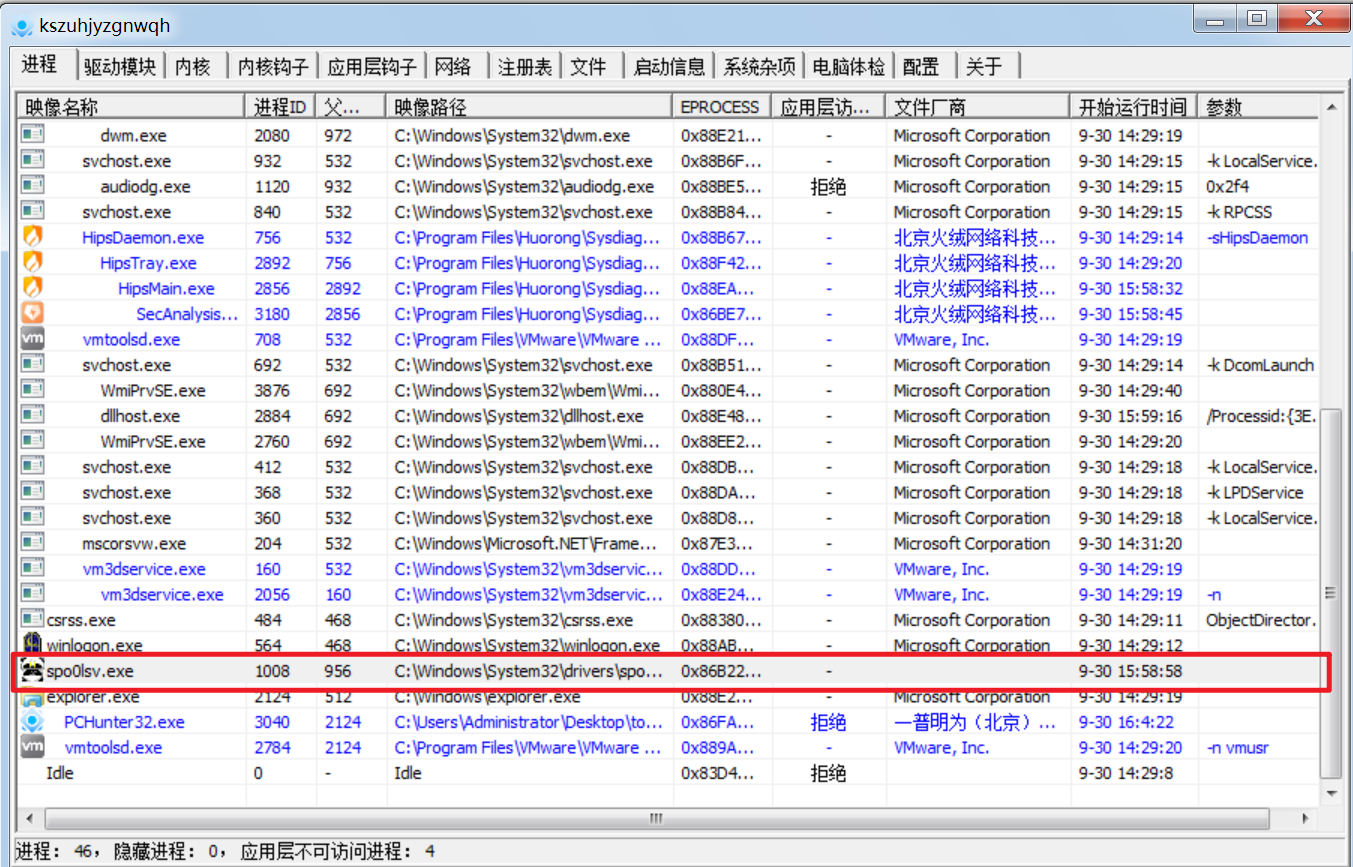Select the spo0lsv.exe process name
The image size is (1353, 867).
[90, 671]
